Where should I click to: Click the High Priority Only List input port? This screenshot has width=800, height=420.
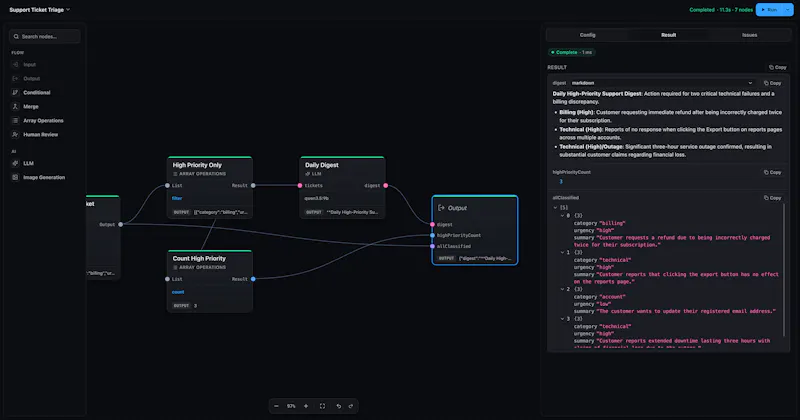click(x=167, y=186)
